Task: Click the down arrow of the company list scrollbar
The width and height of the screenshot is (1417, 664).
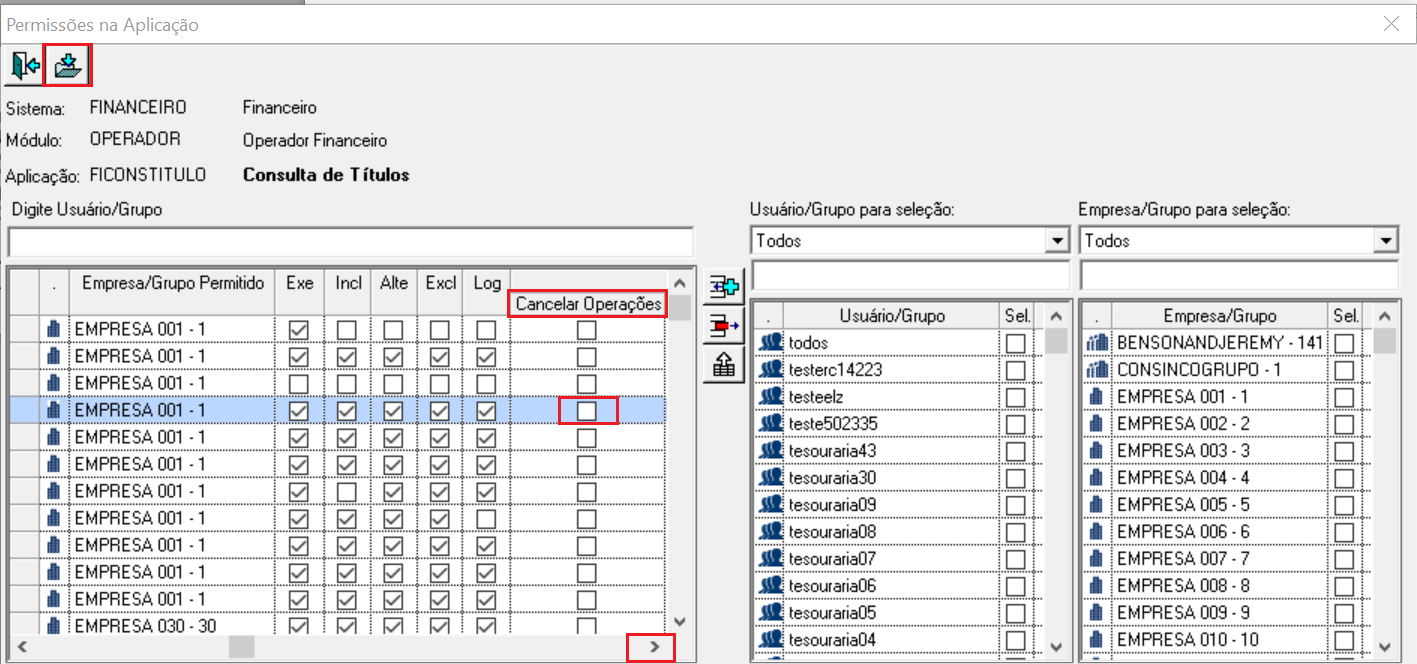Action: (1384, 647)
